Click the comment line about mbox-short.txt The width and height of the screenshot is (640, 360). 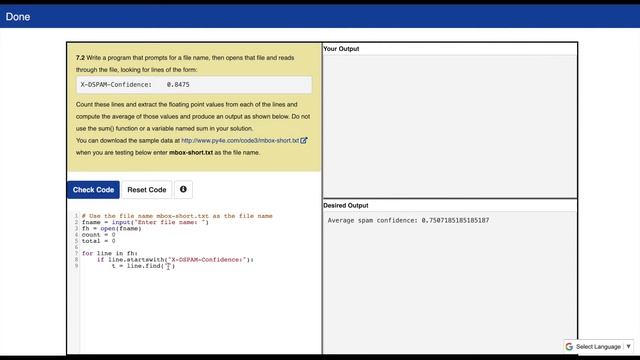[177, 216]
